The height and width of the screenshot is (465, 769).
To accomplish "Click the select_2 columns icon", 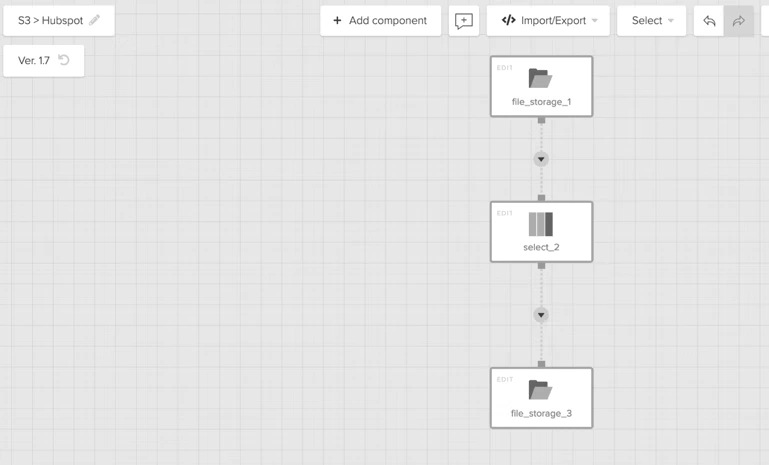I will click(x=541, y=224).
